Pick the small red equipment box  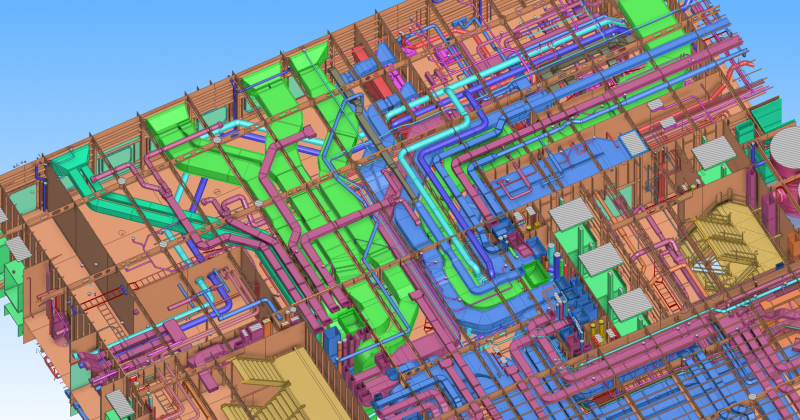[361, 54]
